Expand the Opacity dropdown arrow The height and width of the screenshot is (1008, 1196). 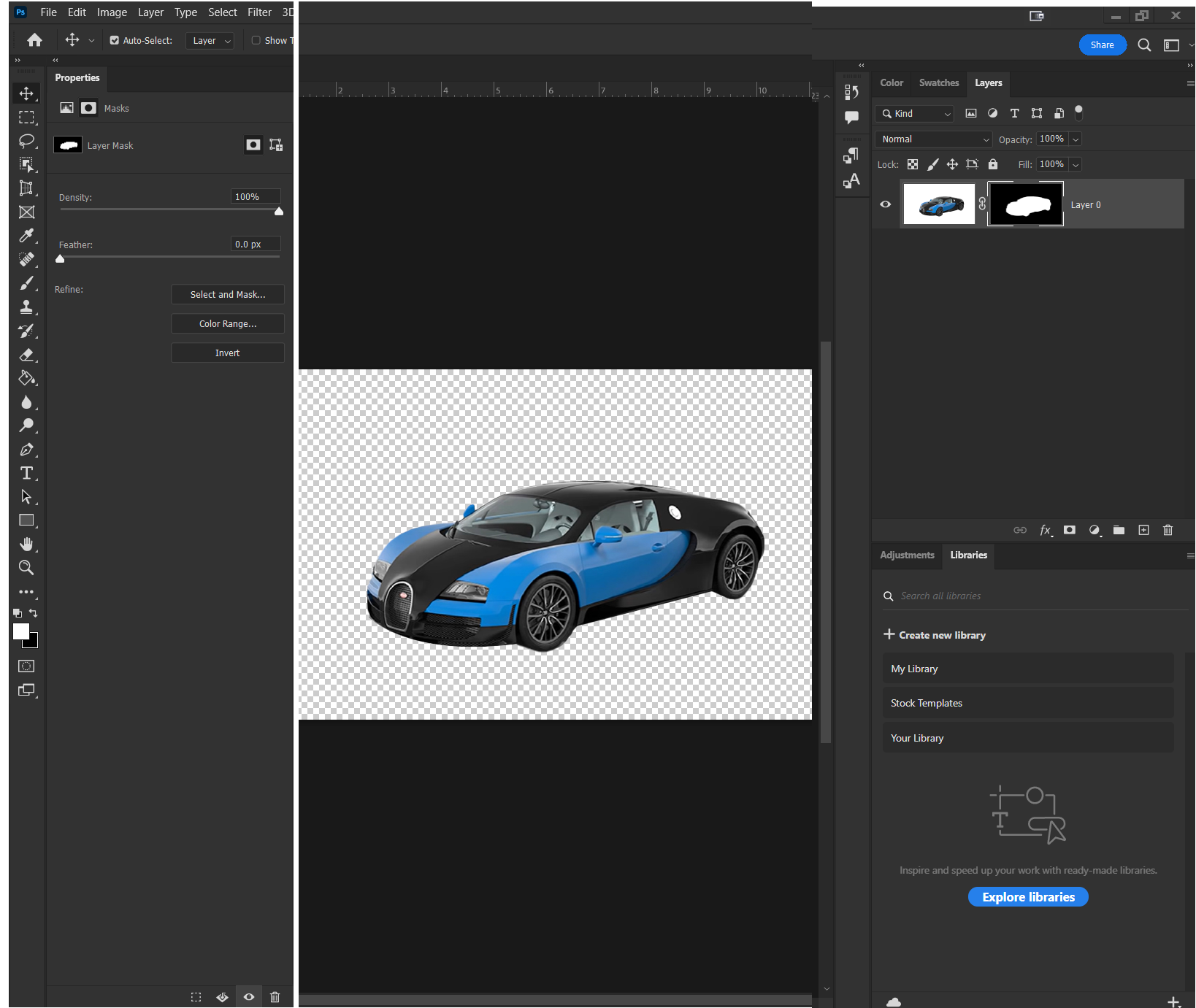1076,139
